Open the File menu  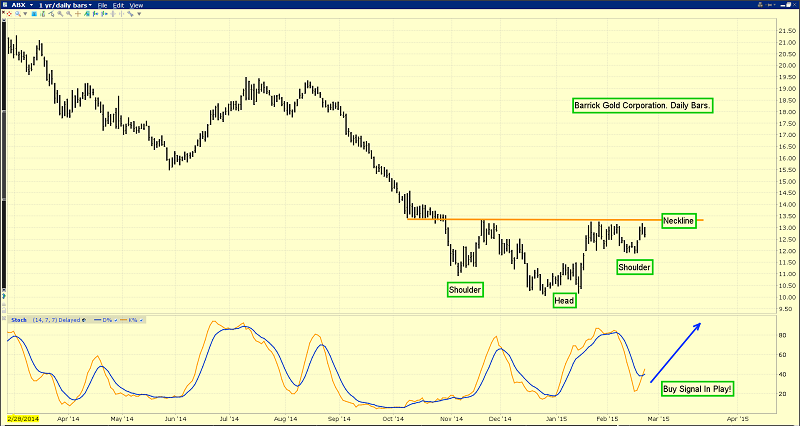coord(103,5)
